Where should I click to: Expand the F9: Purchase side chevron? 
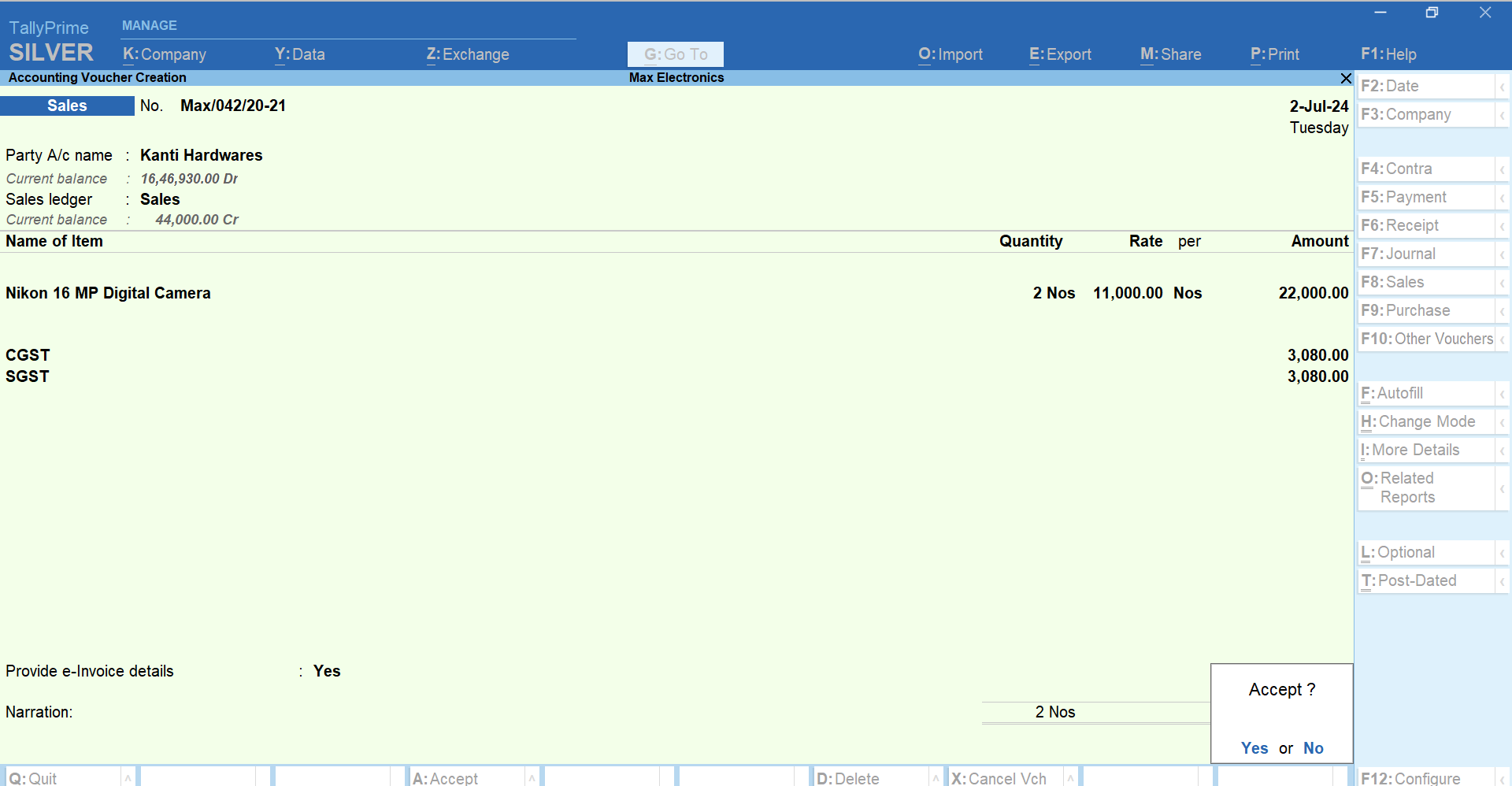[x=1503, y=311]
